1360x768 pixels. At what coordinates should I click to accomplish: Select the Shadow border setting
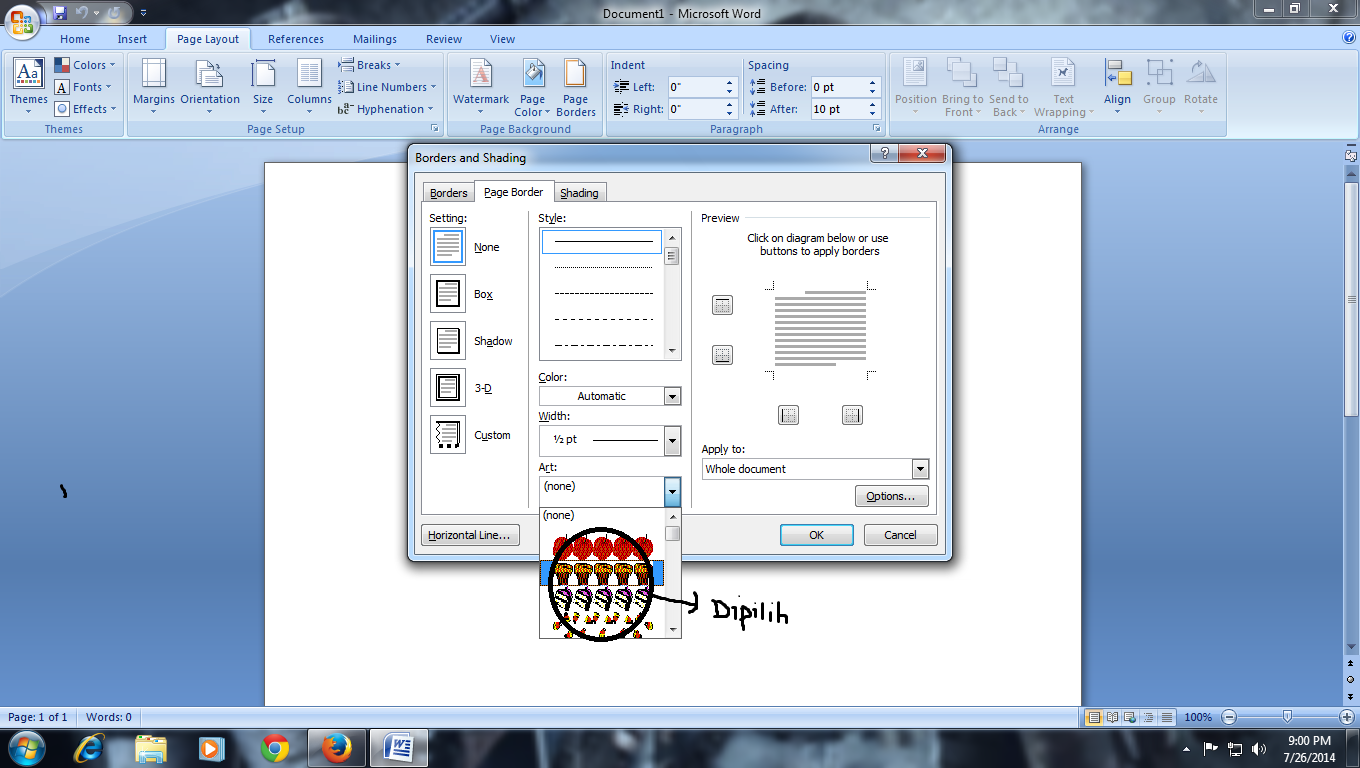(448, 340)
